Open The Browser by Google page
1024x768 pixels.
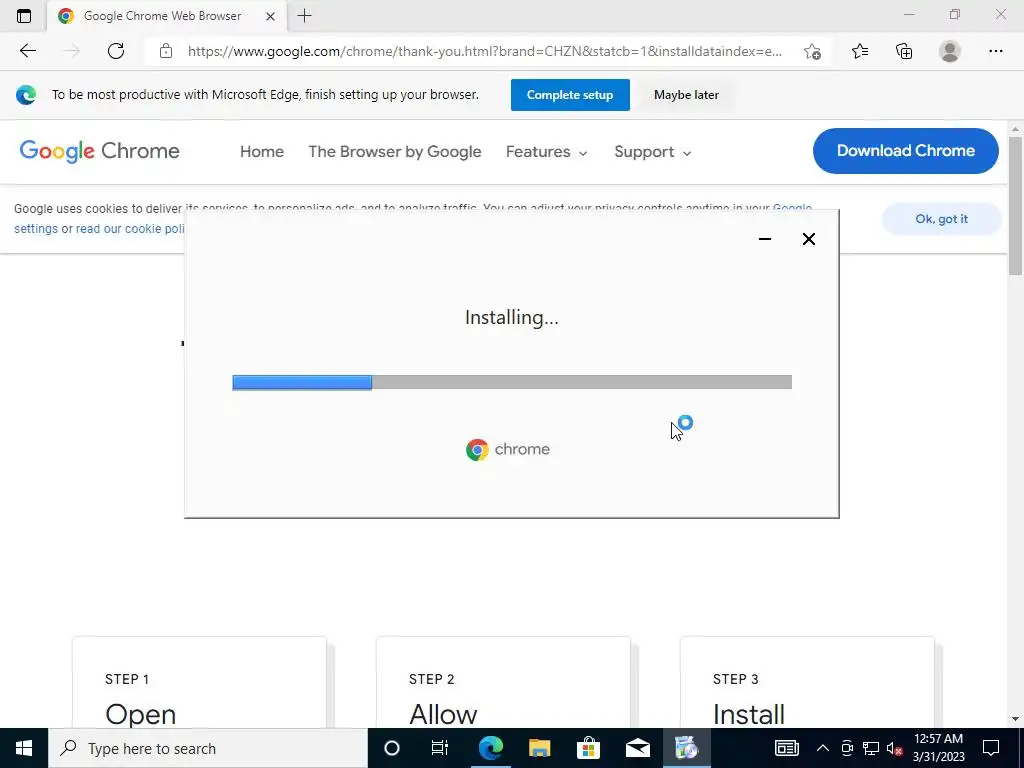(394, 152)
